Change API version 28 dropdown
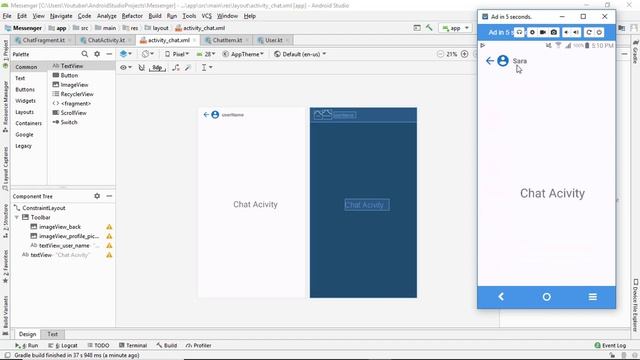This screenshot has width=640, height=360. pyautogui.click(x=206, y=54)
